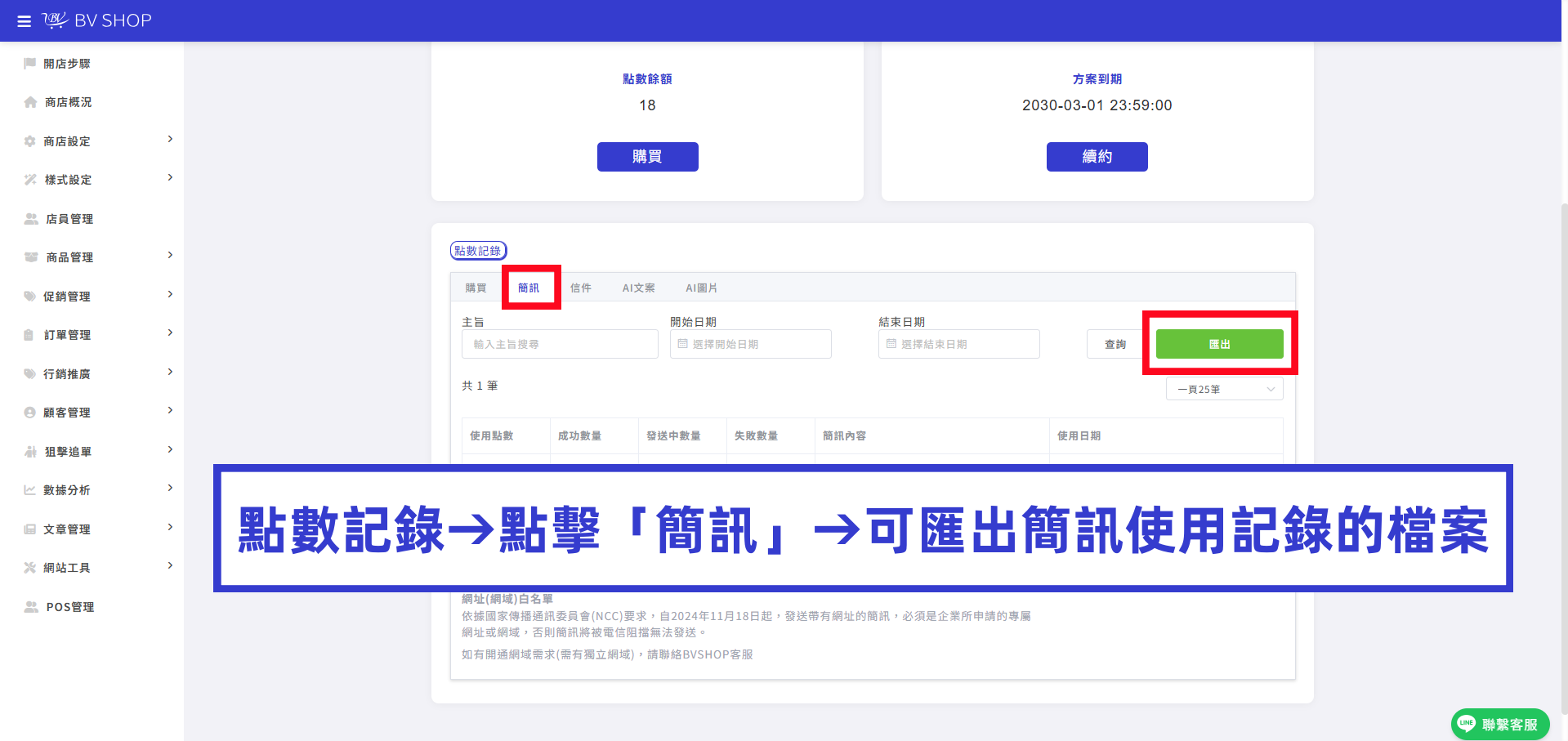Viewport: 1568px width, 741px height.
Task: Open the 開始日期 date picker field
Action: [751, 344]
